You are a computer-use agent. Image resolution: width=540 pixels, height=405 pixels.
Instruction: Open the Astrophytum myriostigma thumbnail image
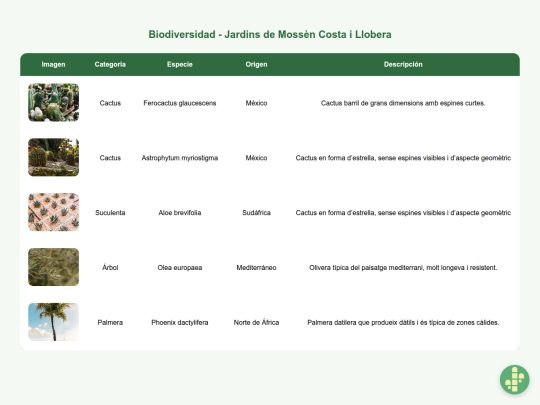pyautogui.click(x=53, y=157)
